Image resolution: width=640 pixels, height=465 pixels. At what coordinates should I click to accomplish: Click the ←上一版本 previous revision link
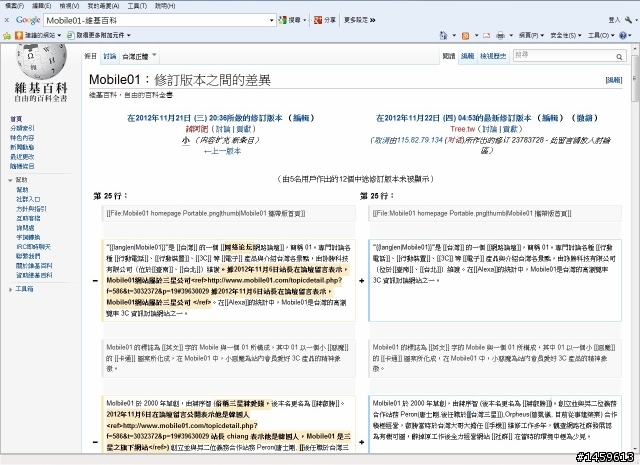tap(222, 151)
